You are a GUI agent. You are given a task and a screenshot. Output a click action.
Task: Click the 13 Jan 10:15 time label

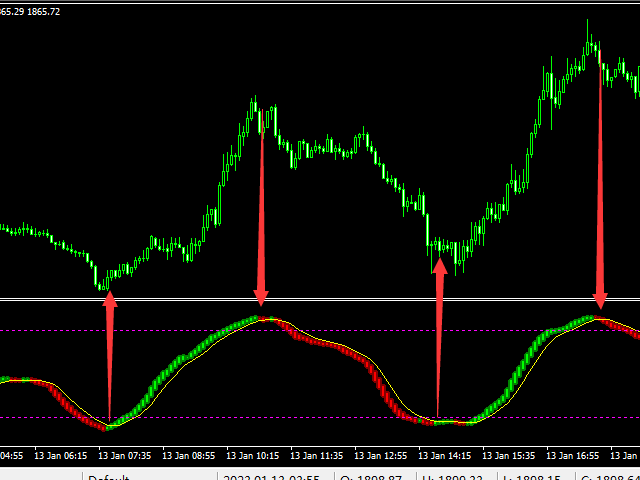coord(253,456)
